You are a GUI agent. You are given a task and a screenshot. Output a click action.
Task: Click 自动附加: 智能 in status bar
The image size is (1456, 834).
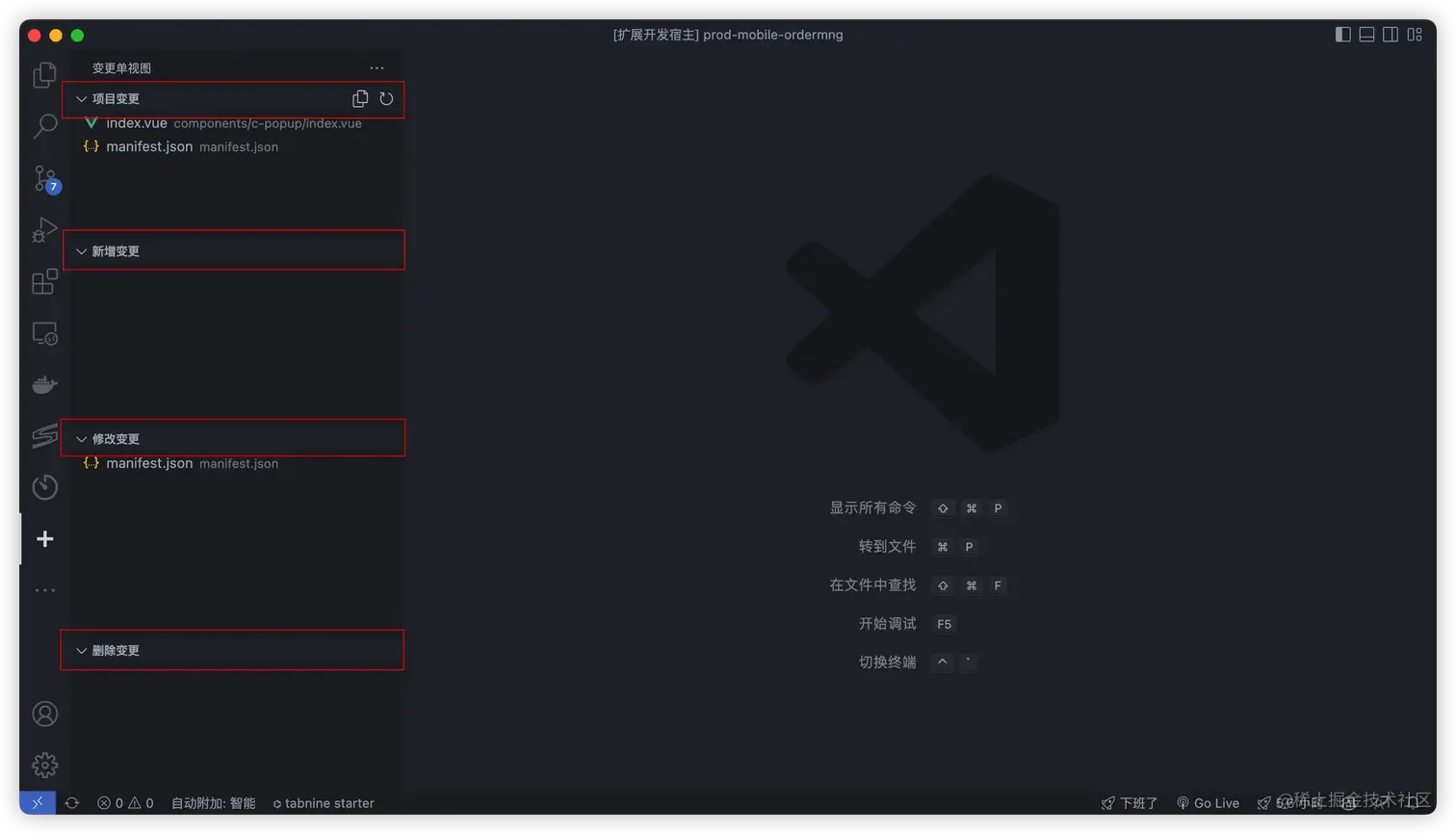click(214, 802)
